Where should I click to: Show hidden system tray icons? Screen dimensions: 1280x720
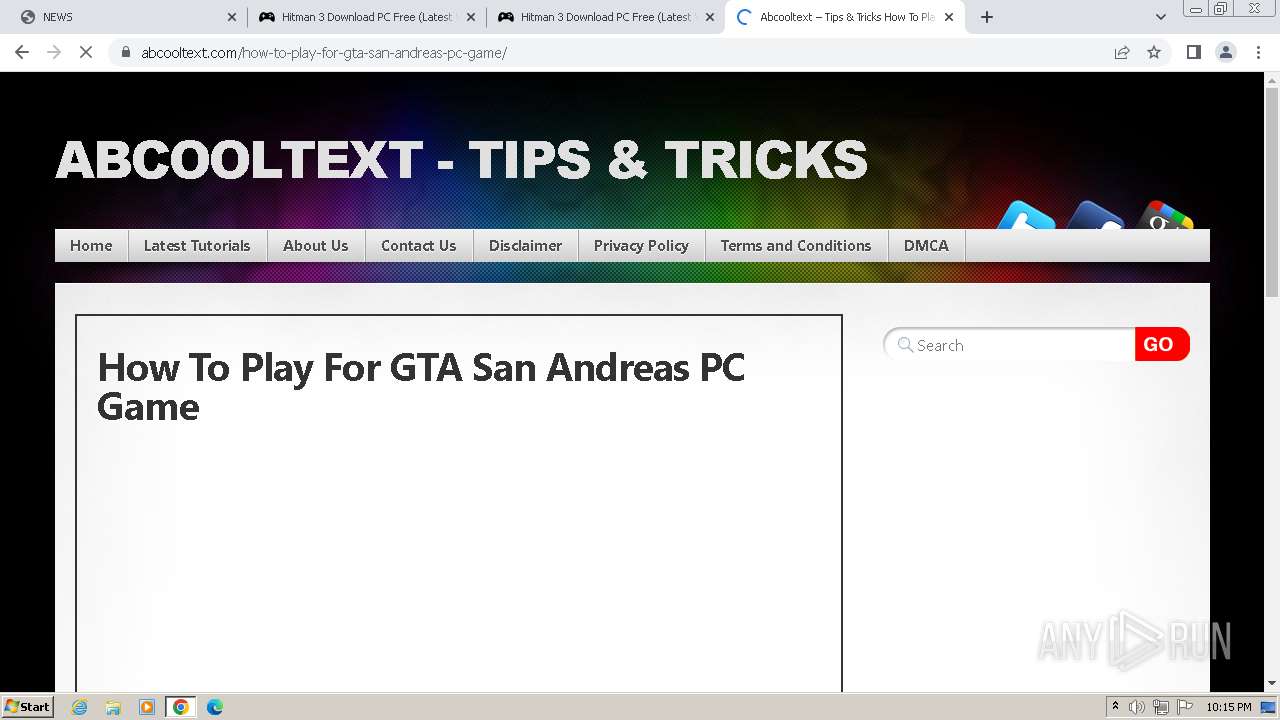[x=1115, y=707]
